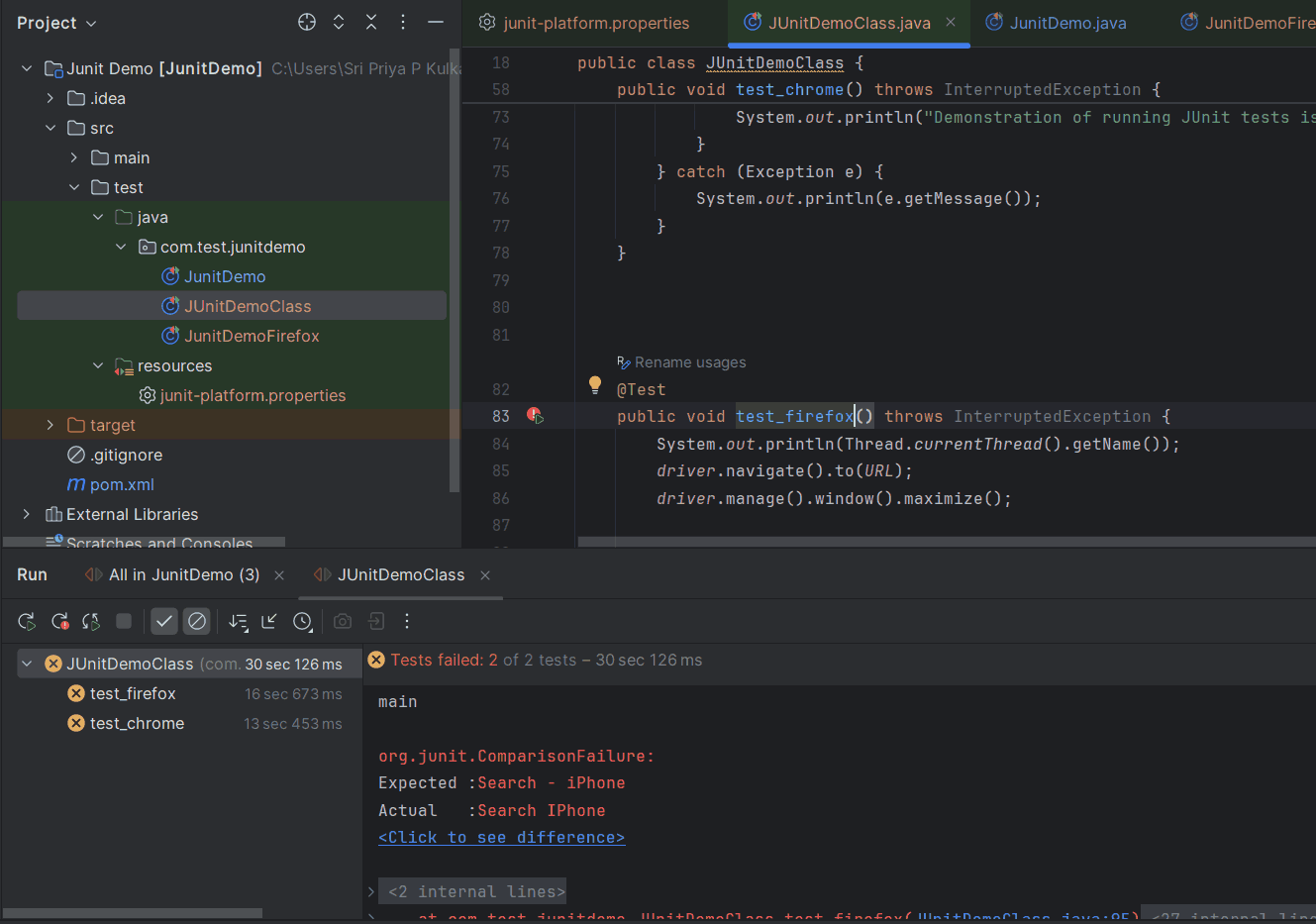Collapse the resources folder
Screen dimensions: 1316x924
click(98, 365)
